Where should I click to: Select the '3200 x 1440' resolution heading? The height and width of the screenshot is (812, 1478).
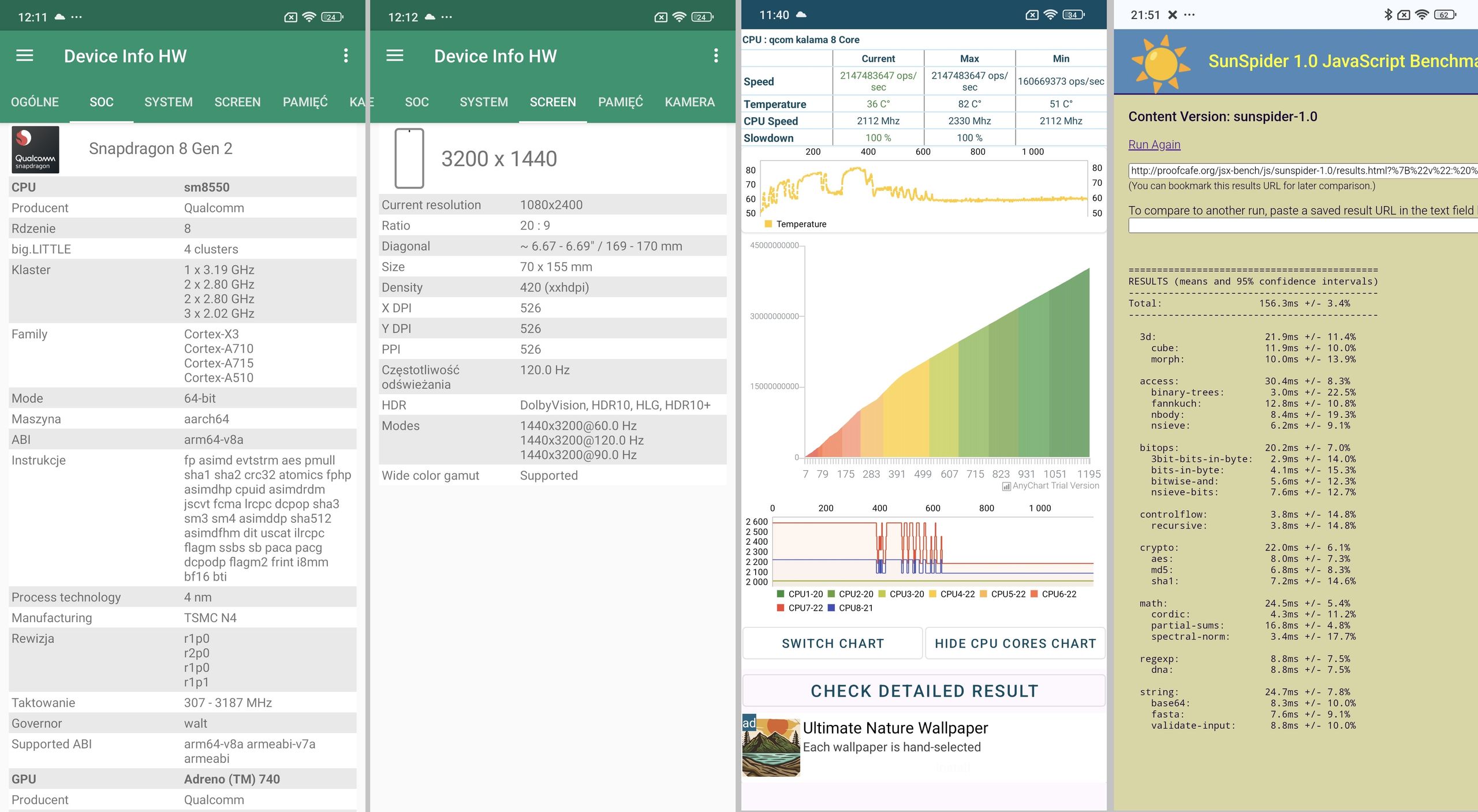coord(499,159)
